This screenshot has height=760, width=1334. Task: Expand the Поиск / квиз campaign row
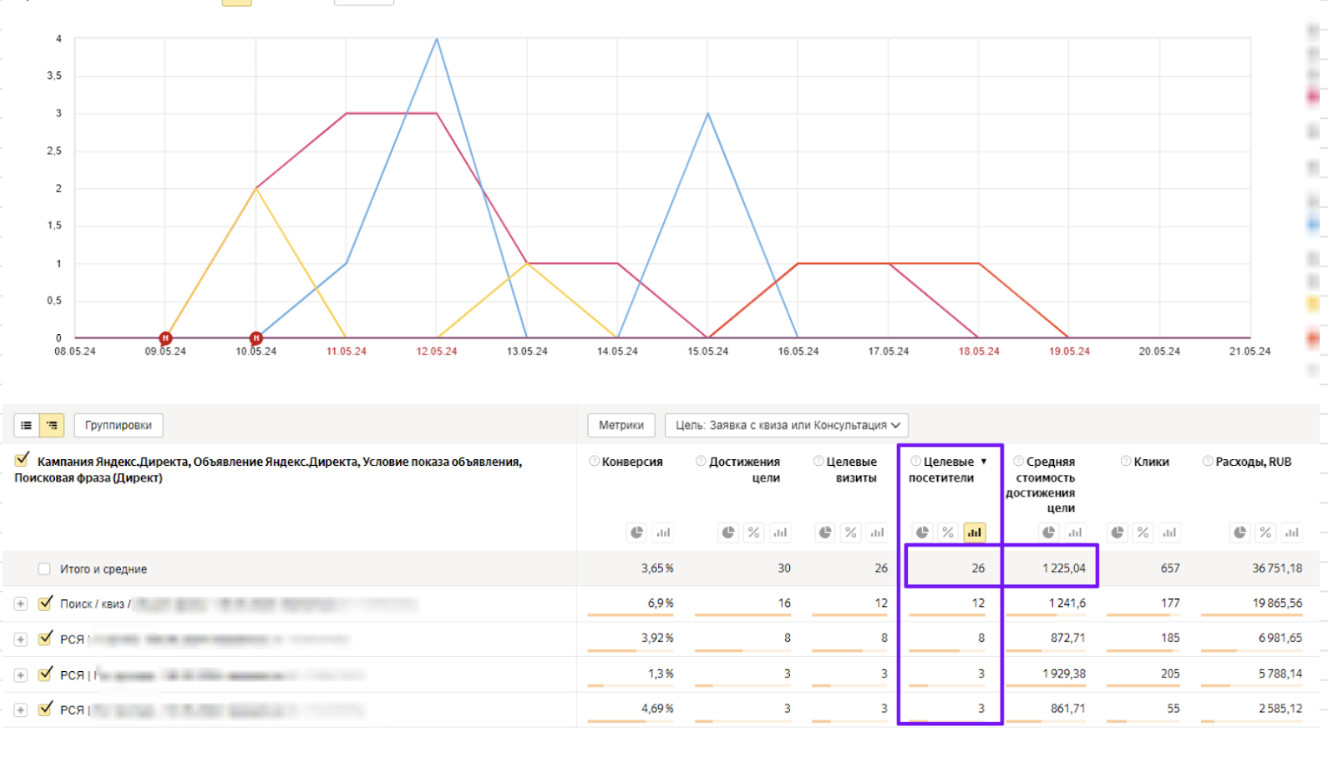point(20,604)
